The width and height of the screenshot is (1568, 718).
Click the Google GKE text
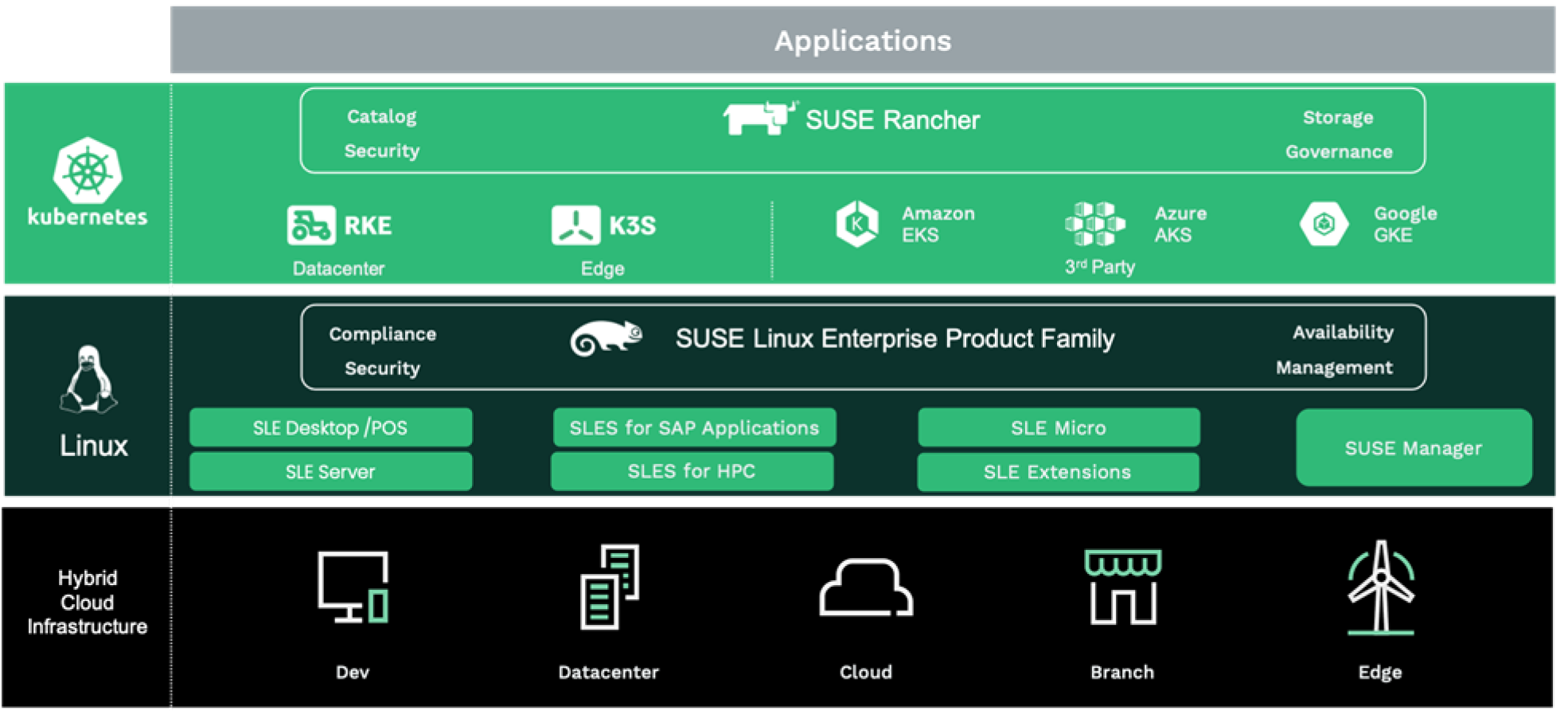pyautogui.click(x=1405, y=224)
